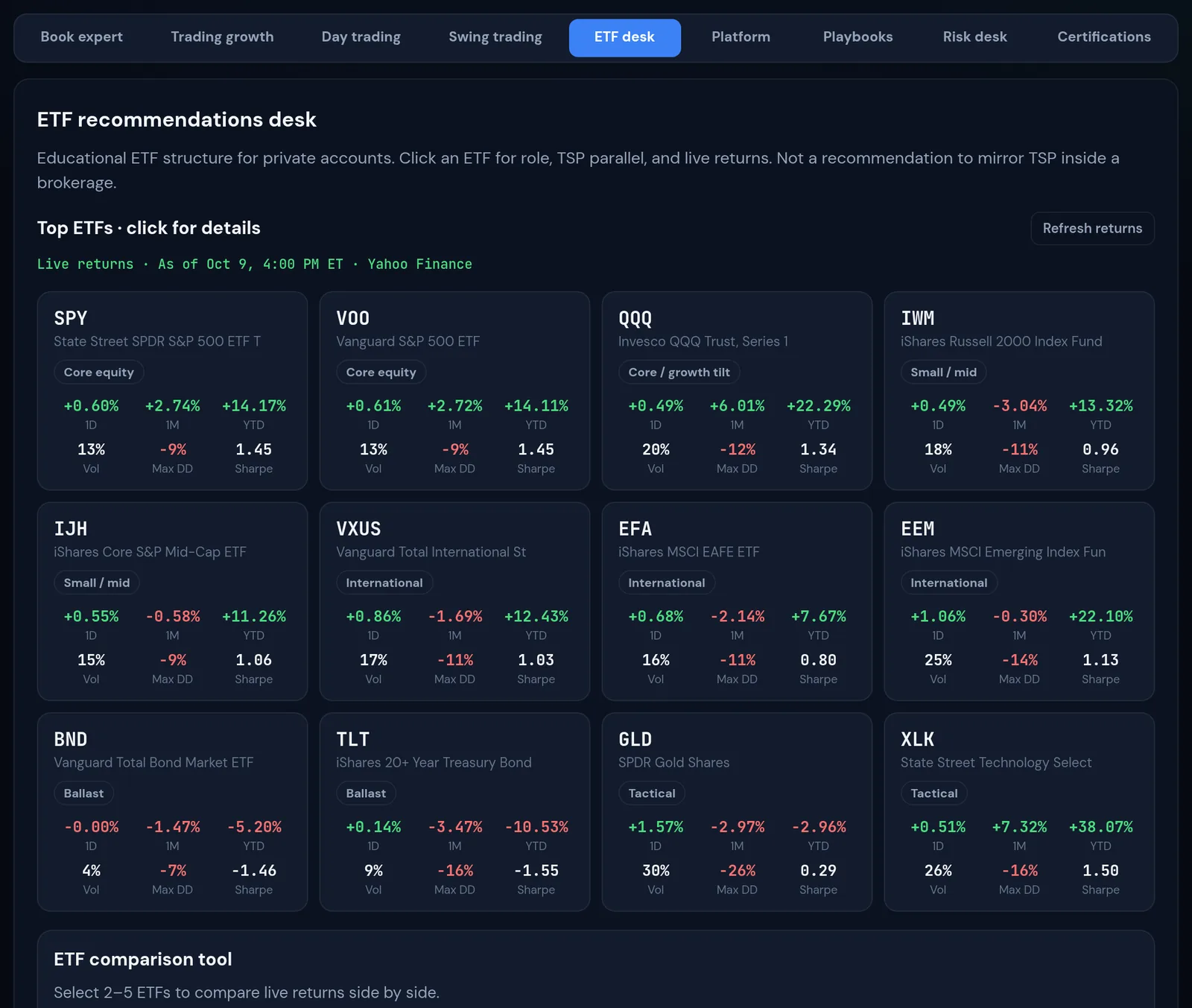
Task: Select the EFA ETF card
Action: point(737,601)
